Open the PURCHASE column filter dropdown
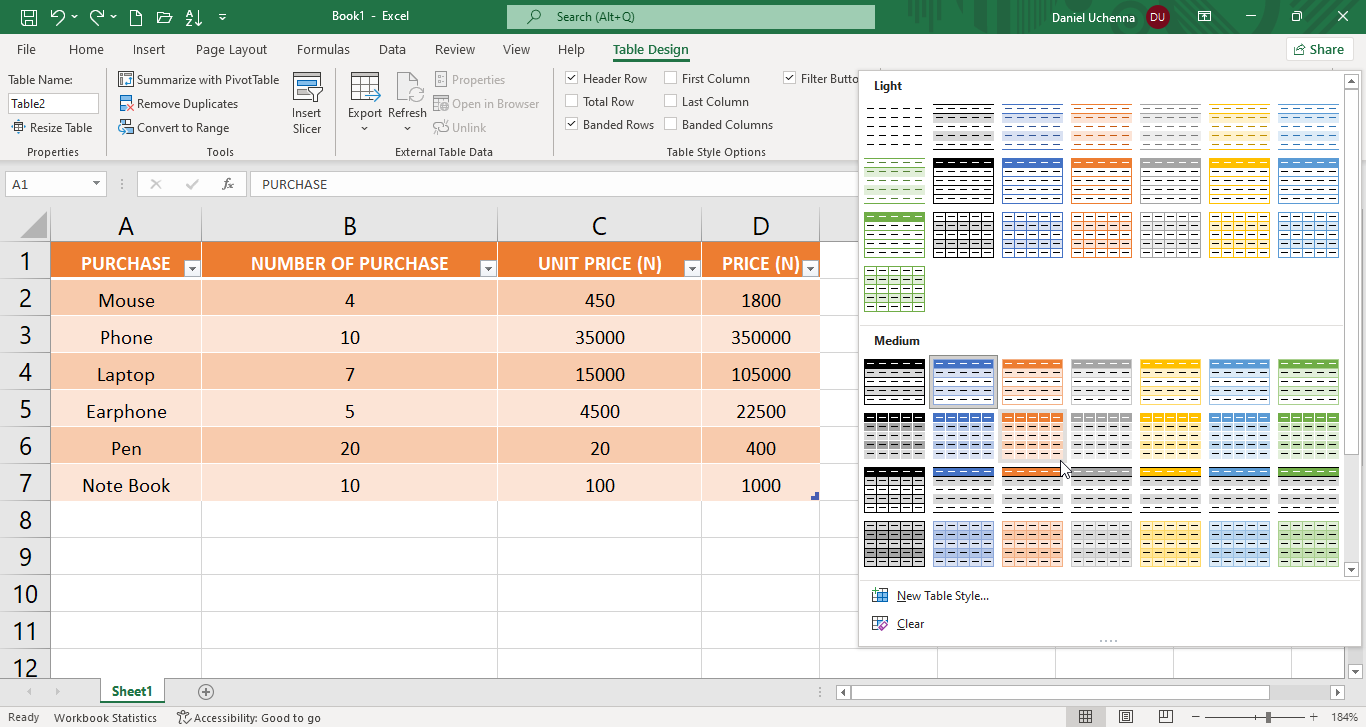The width and height of the screenshot is (1366, 727). pyautogui.click(x=192, y=268)
